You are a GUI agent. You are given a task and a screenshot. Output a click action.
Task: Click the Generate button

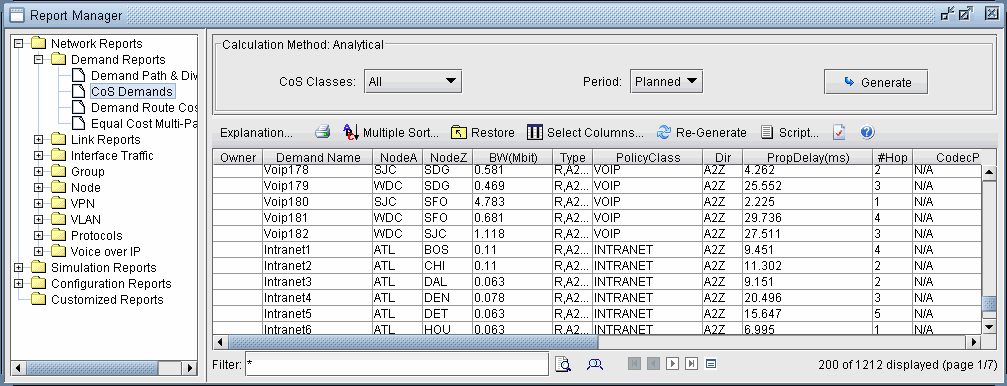pyautogui.click(x=876, y=82)
